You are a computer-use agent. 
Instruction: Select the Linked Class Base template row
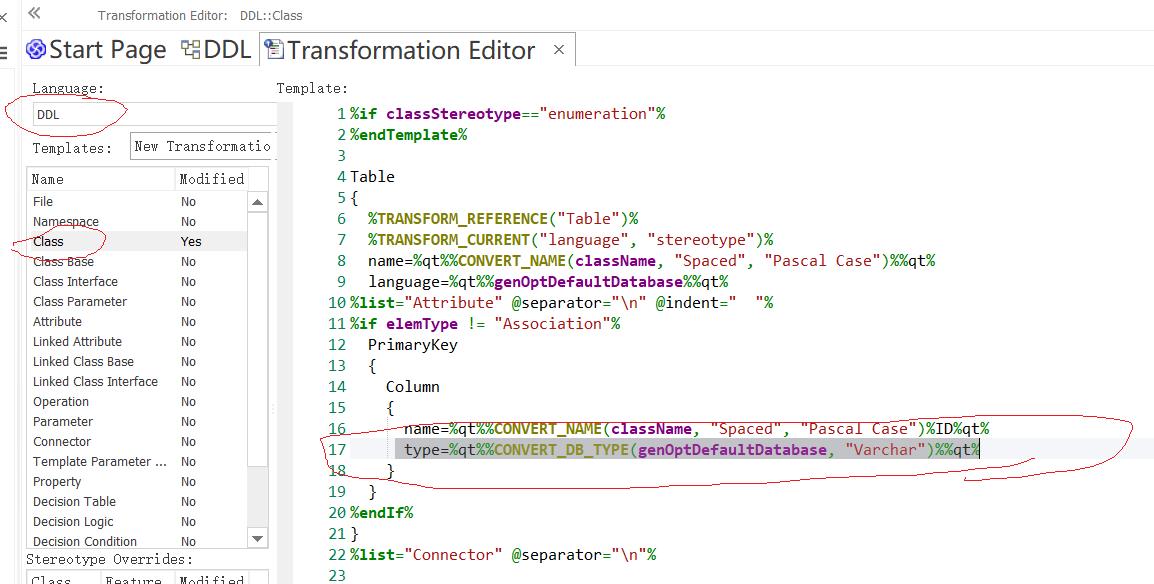point(137,361)
